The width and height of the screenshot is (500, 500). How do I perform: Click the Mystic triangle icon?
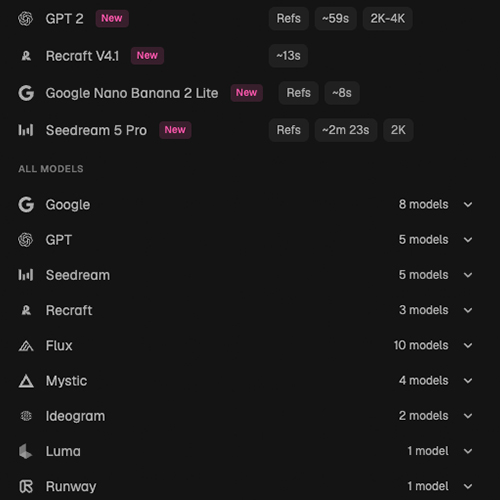pos(26,381)
